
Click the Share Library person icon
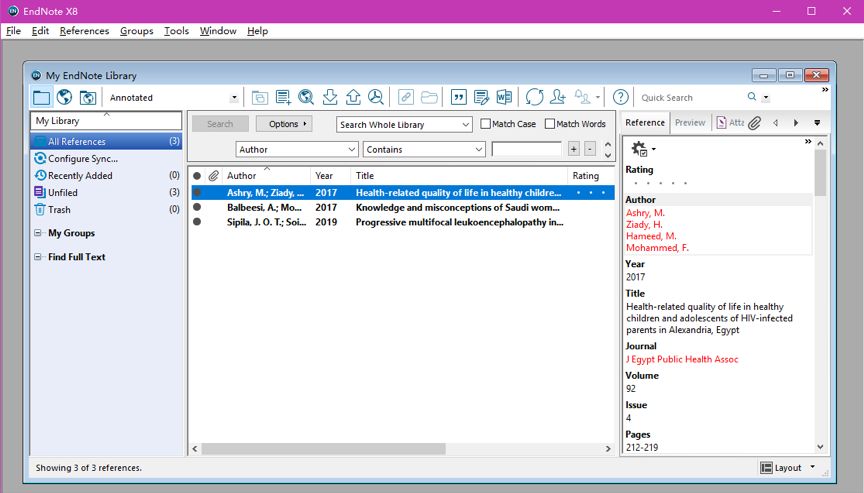click(558, 97)
